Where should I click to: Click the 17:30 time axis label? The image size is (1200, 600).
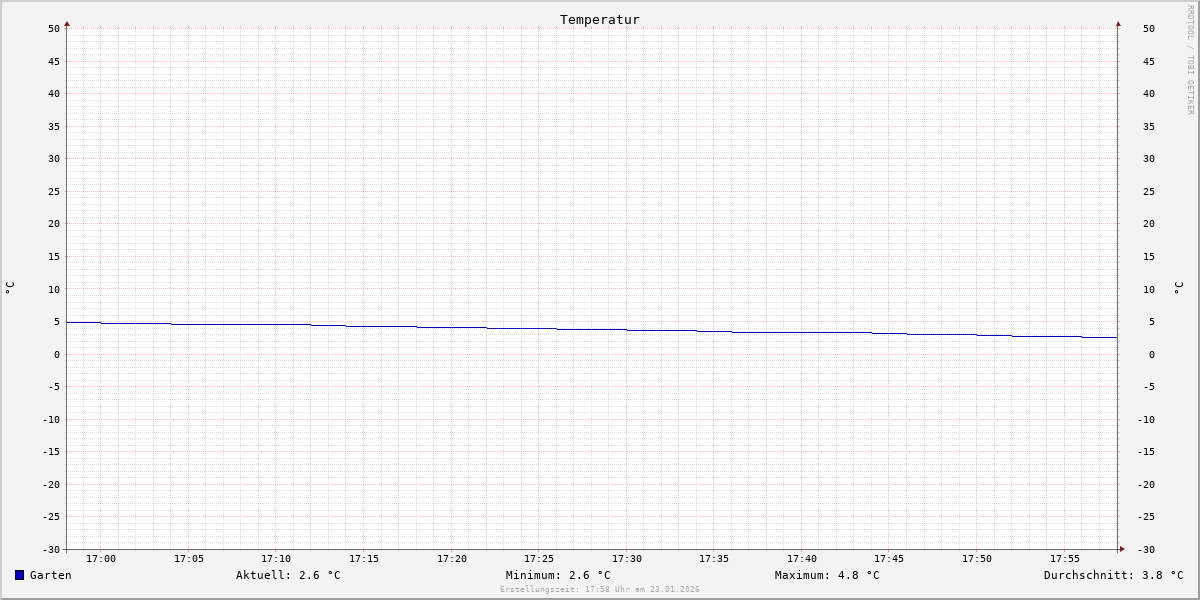pos(627,558)
